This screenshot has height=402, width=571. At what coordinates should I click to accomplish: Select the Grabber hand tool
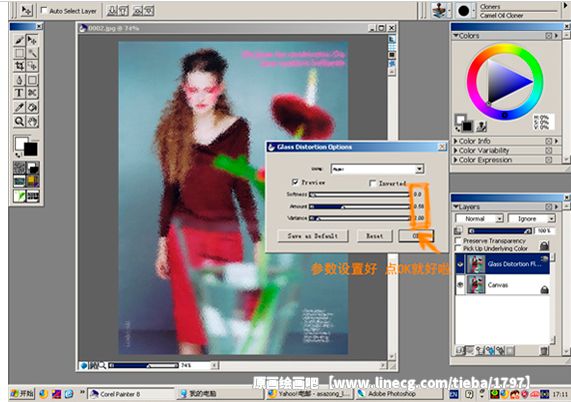32,121
